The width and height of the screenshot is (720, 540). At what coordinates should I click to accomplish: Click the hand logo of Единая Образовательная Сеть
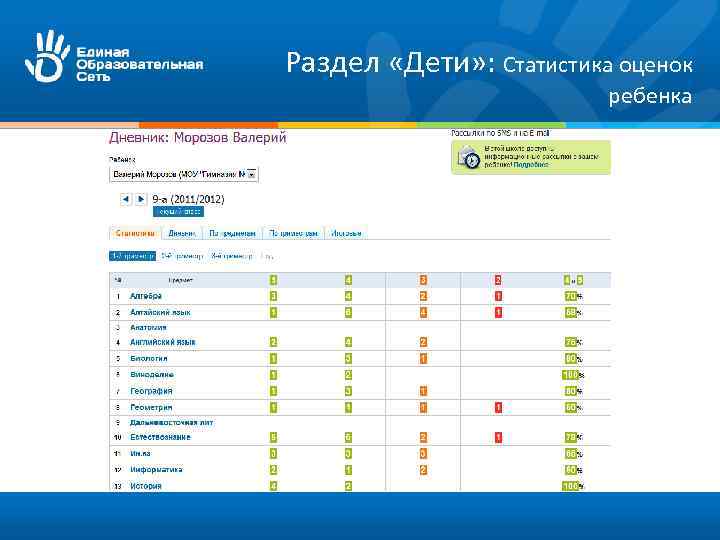[47, 56]
